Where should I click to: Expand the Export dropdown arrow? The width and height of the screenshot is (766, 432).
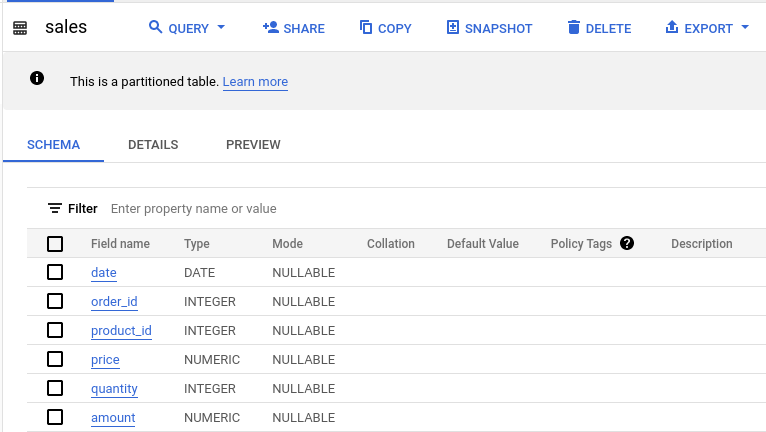point(745,27)
